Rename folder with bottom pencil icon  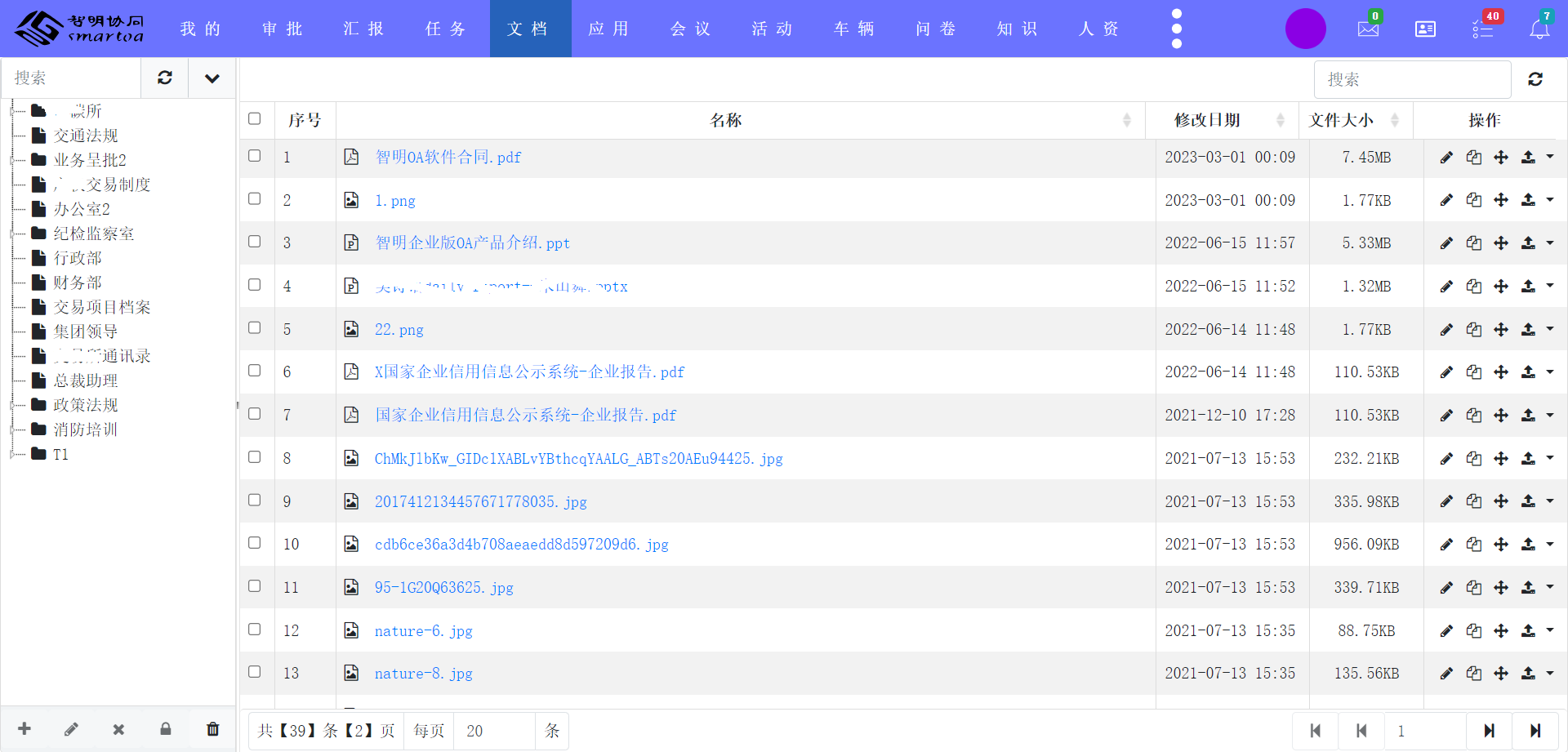point(71,729)
